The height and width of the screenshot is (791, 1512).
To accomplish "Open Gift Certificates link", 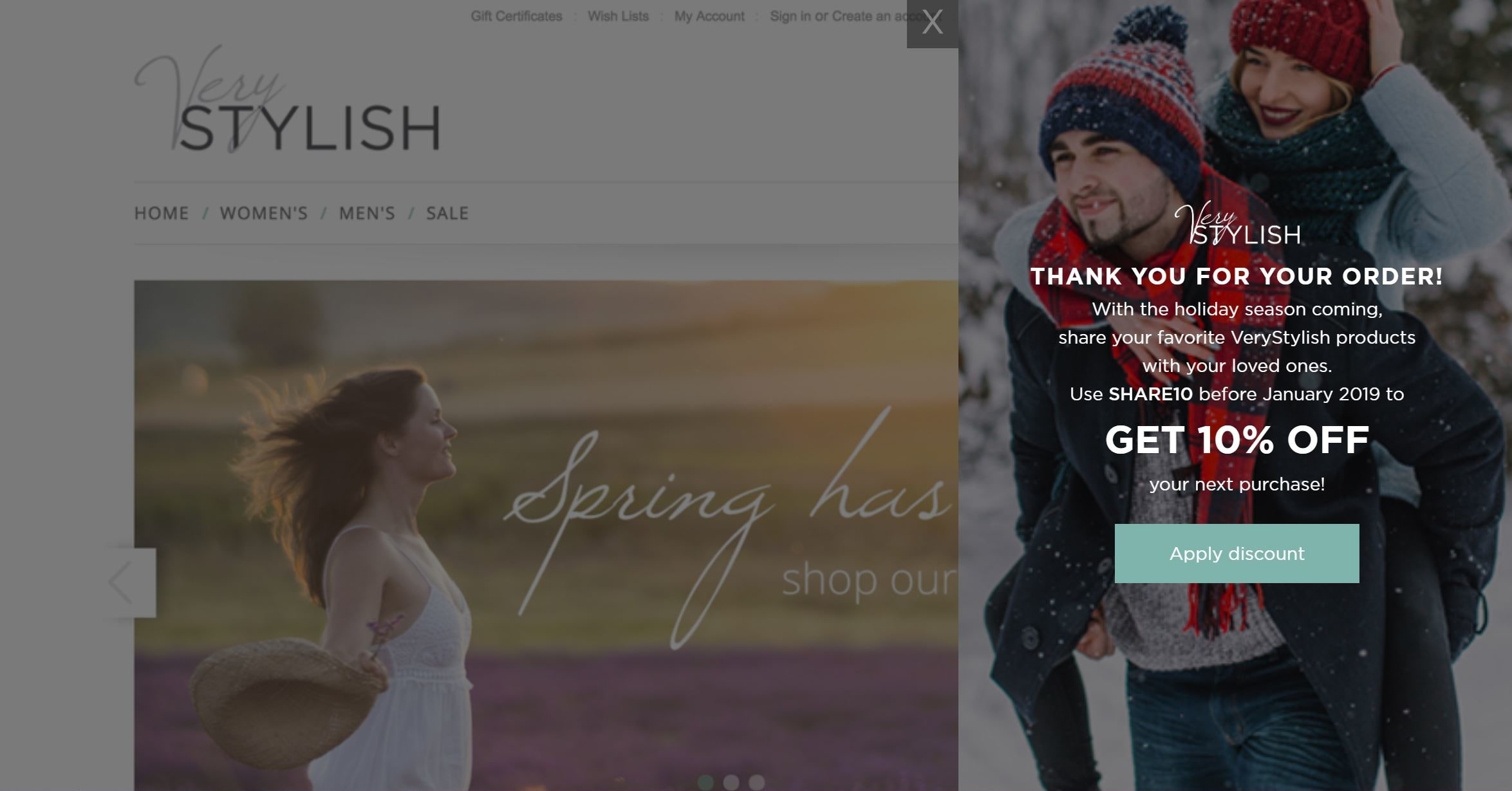I will 516,16.
